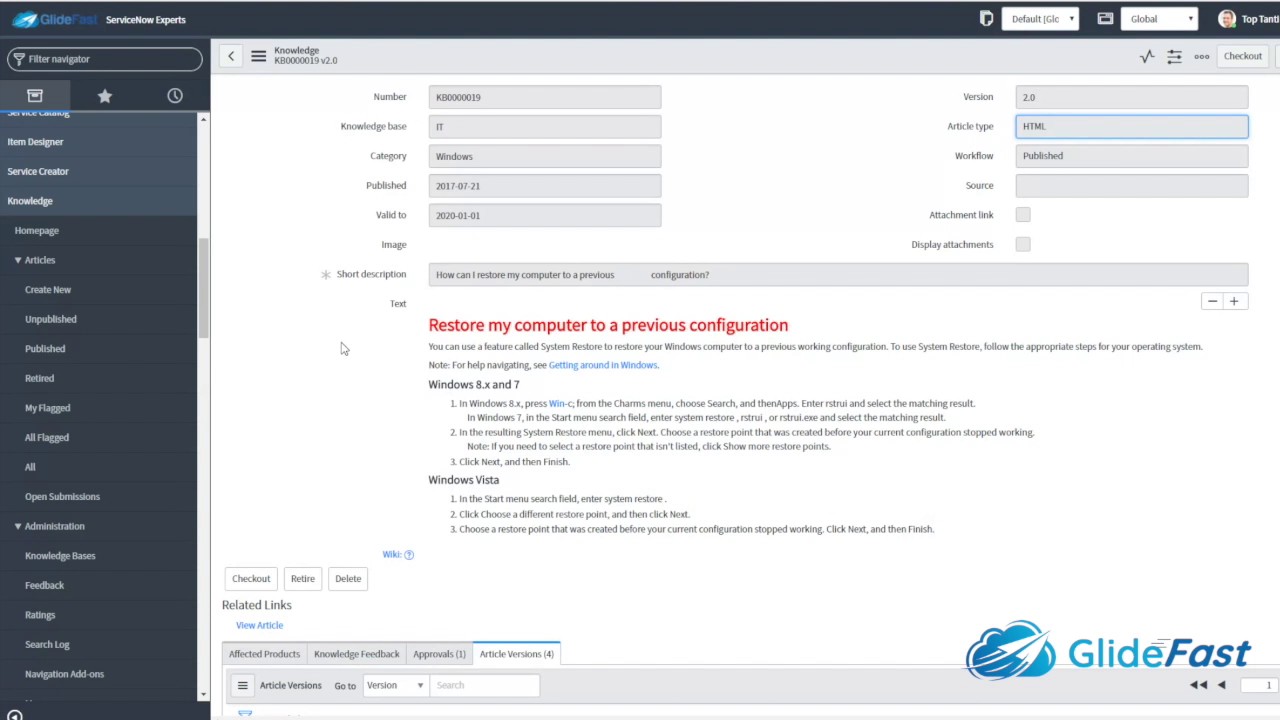Image resolution: width=1280 pixels, height=720 pixels.
Task: Click the Filter navigator field
Action: point(105,59)
